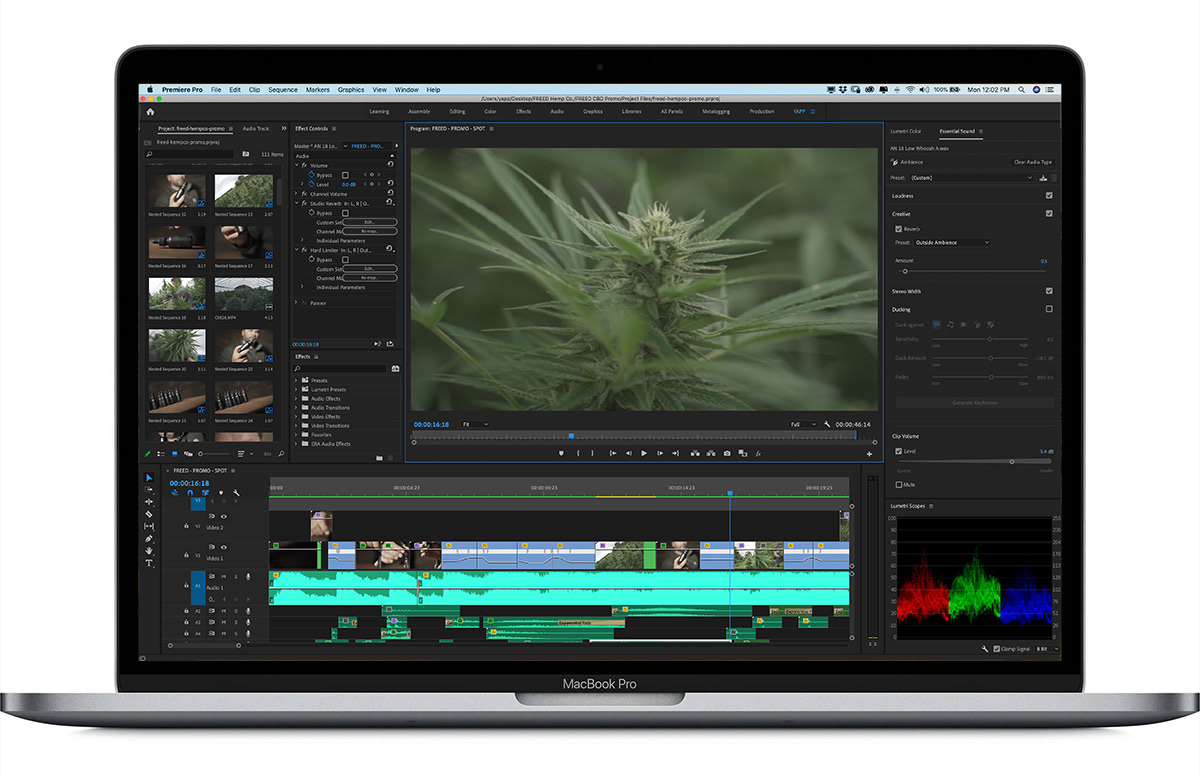Select the Hand tool
This screenshot has height=777, width=1200.
149,551
